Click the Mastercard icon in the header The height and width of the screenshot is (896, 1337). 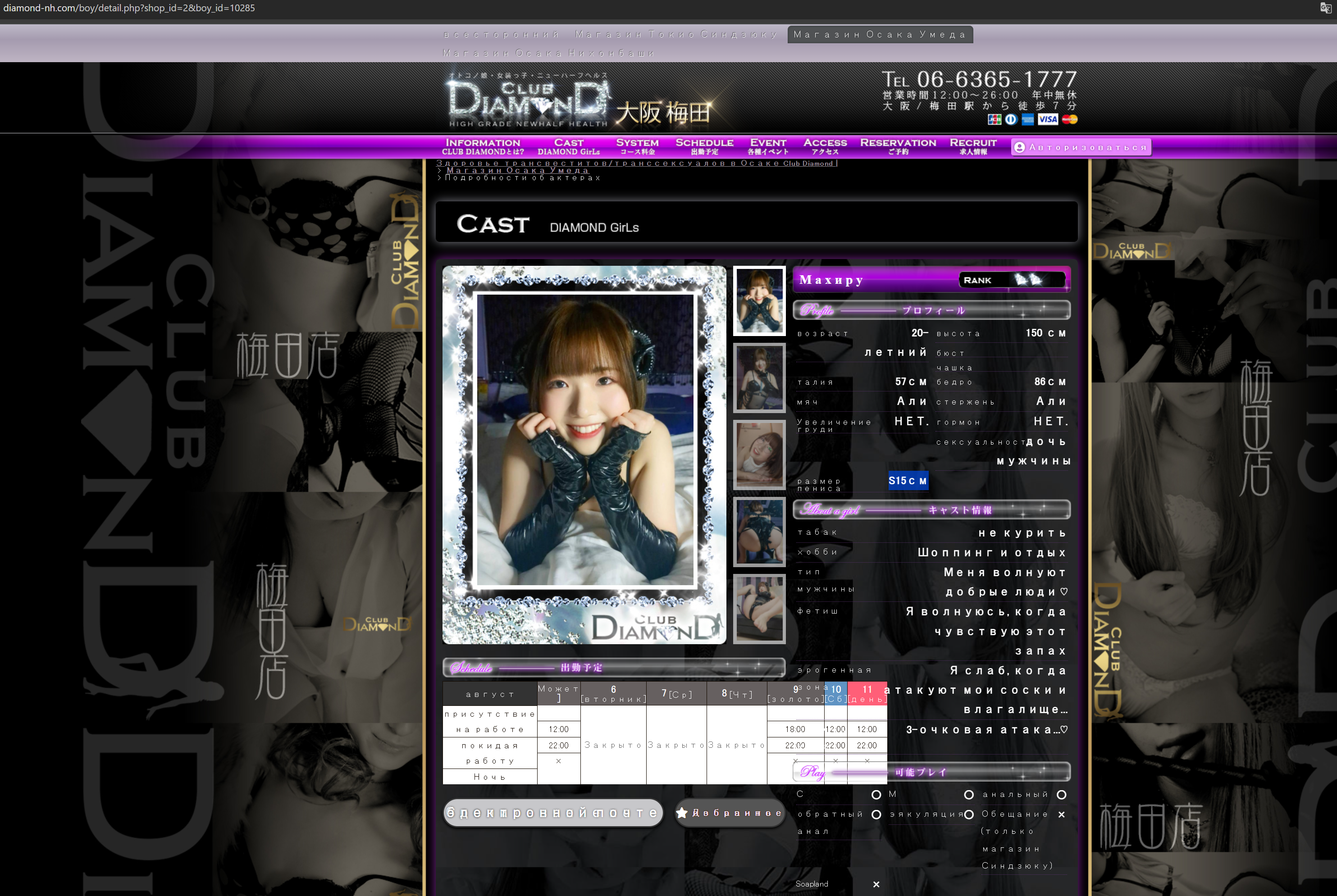(1069, 119)
